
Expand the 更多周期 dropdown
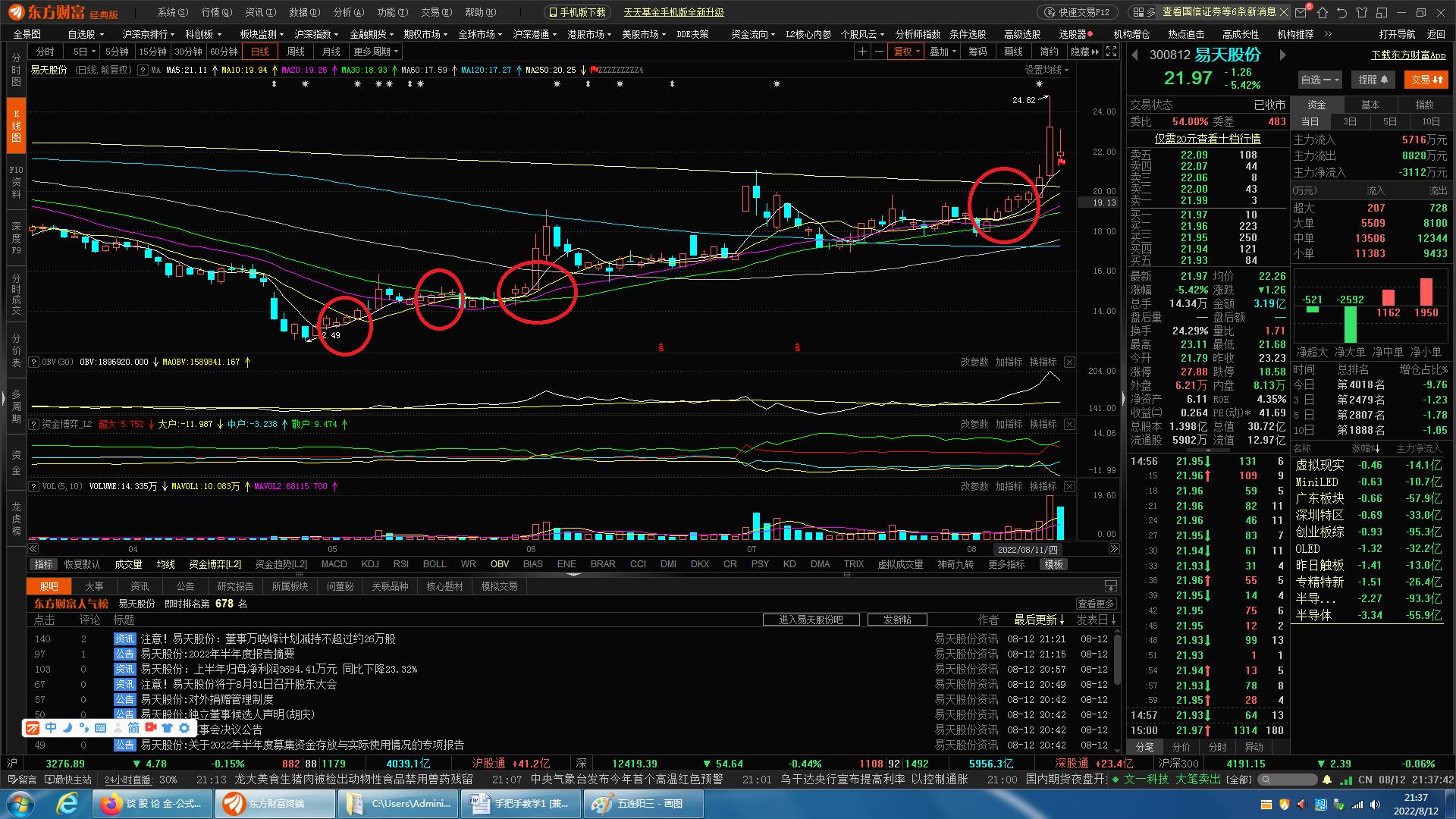pos(376,52)
